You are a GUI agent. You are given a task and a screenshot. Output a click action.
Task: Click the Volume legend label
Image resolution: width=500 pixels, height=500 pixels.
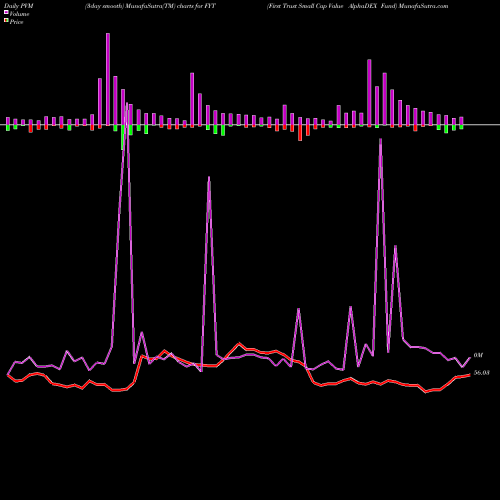19,14
